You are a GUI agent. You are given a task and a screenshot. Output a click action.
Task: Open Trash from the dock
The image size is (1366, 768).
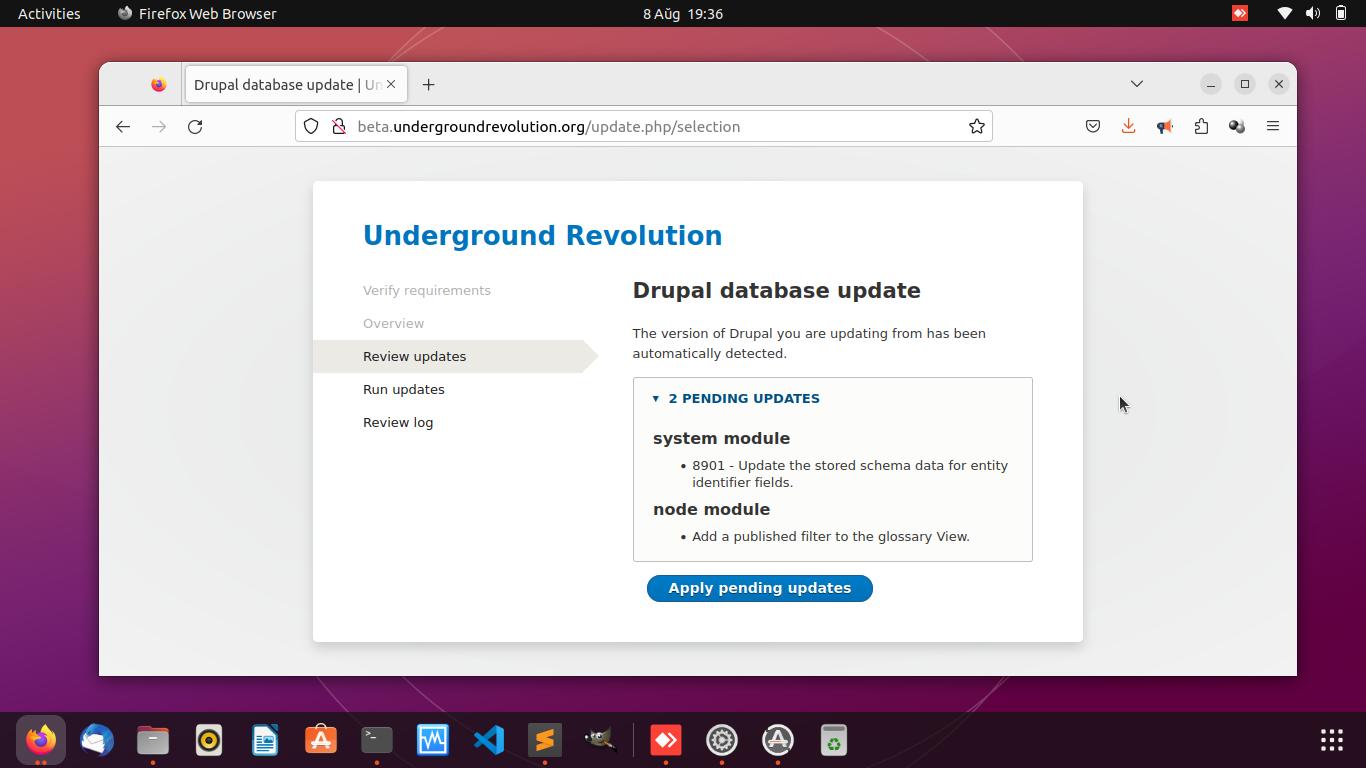coord(834,740)
